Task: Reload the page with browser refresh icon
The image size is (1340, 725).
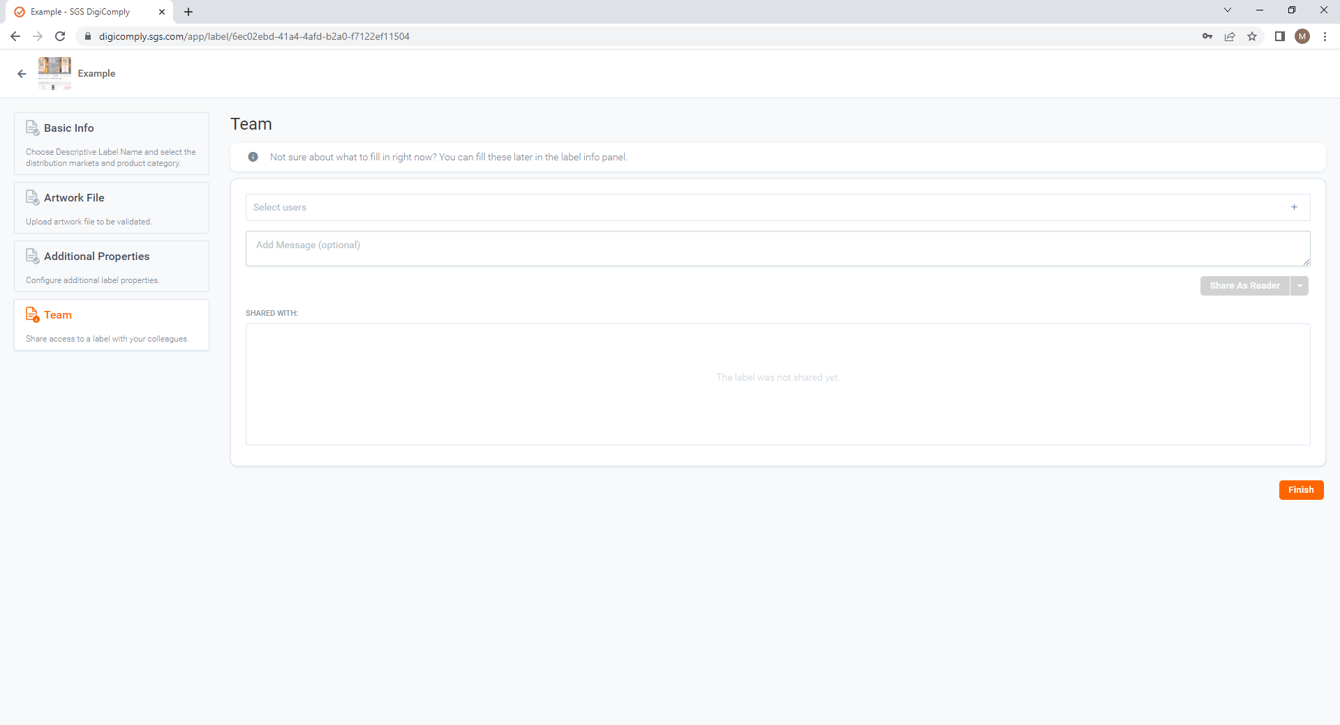Action: pos(60,36)
